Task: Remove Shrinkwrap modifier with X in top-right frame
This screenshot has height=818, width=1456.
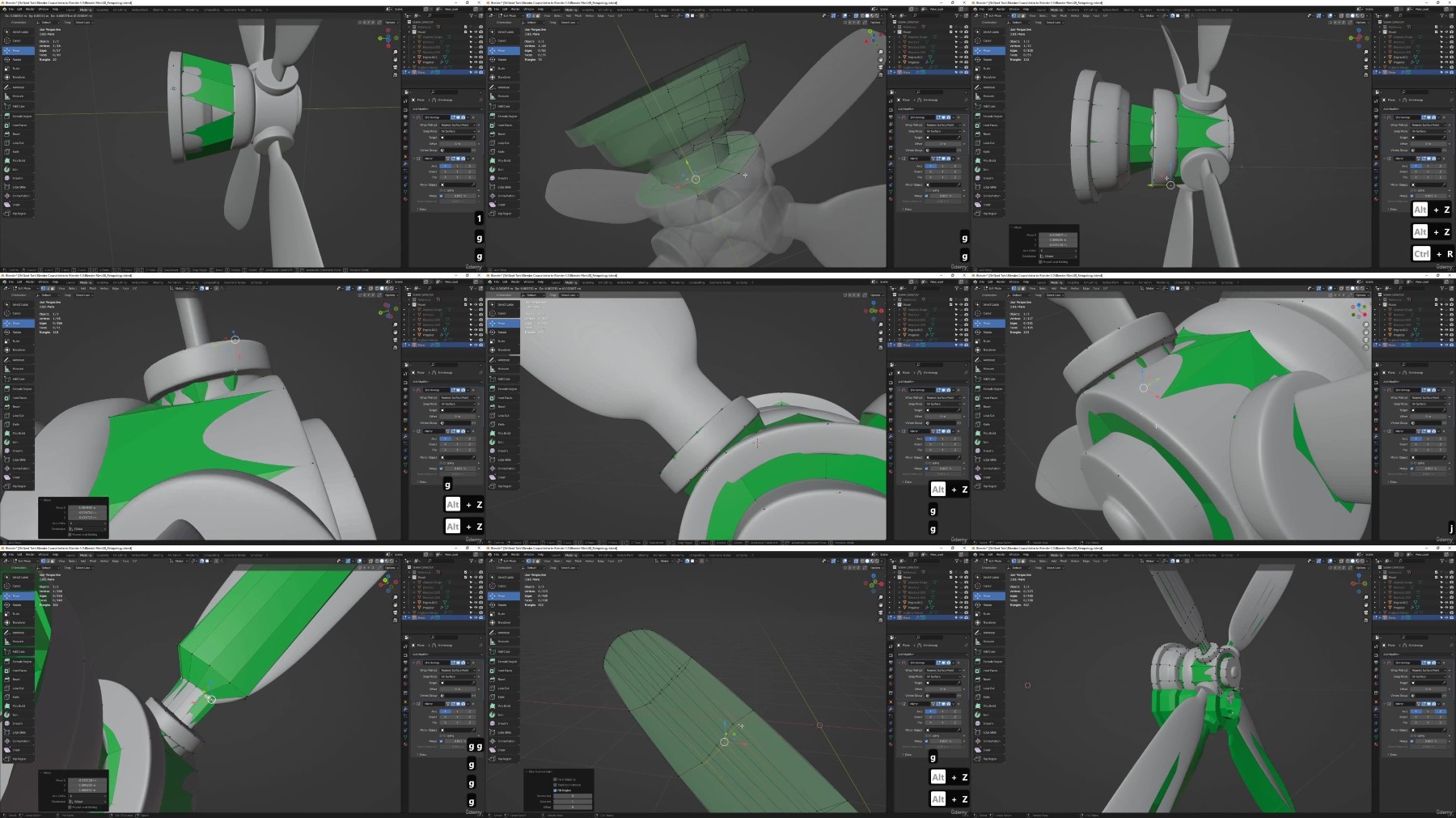Action: (1444, 117)
